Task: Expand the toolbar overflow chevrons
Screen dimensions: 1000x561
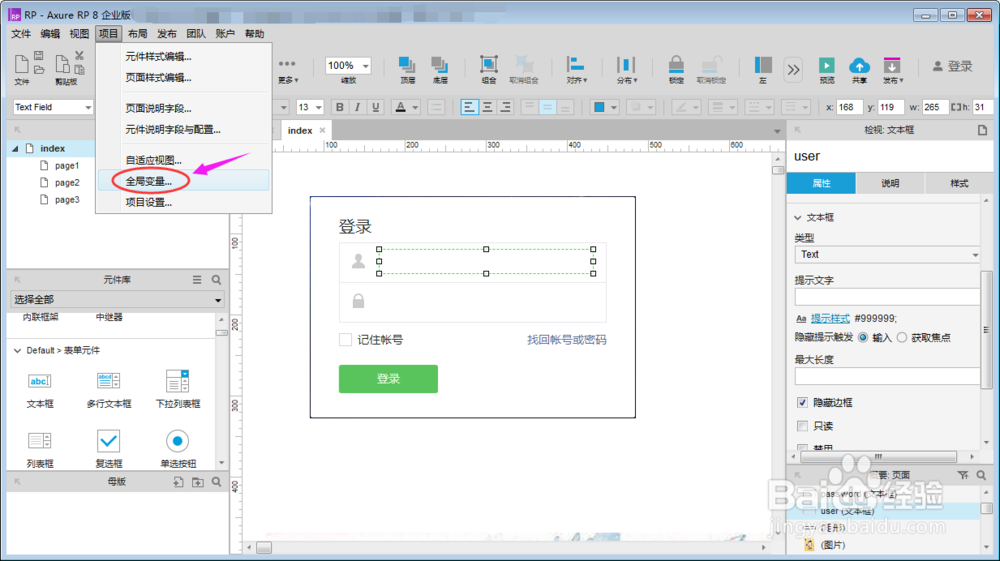Action: [793, 69]
